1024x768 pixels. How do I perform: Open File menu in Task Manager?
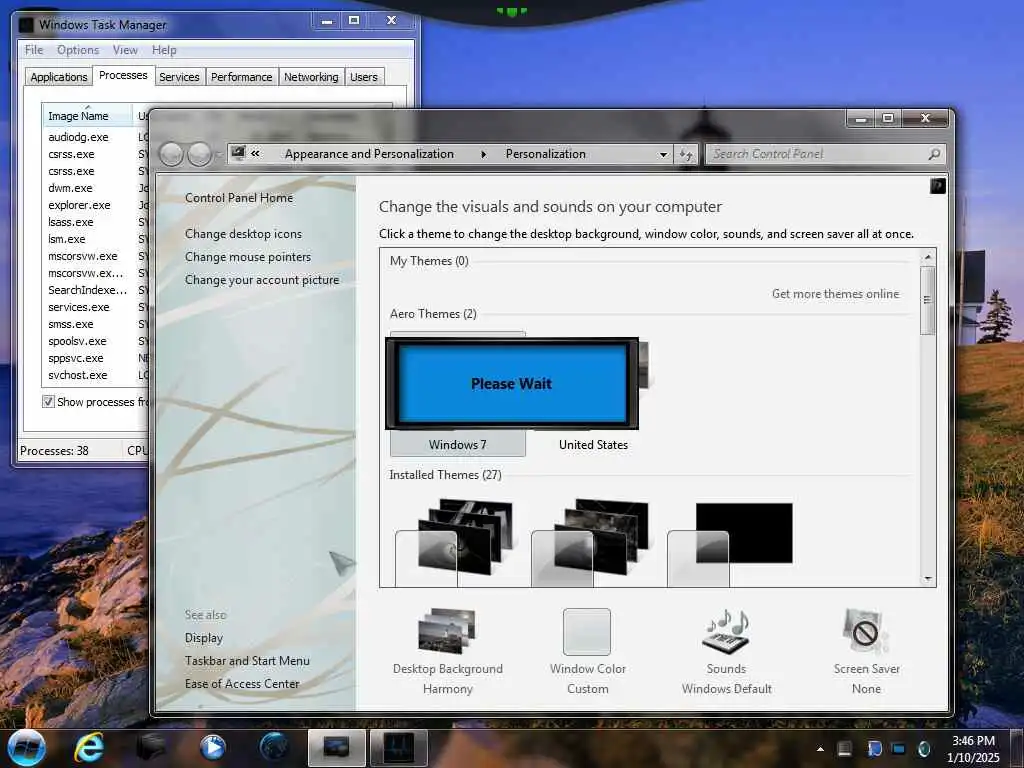(x=34, y=50)
